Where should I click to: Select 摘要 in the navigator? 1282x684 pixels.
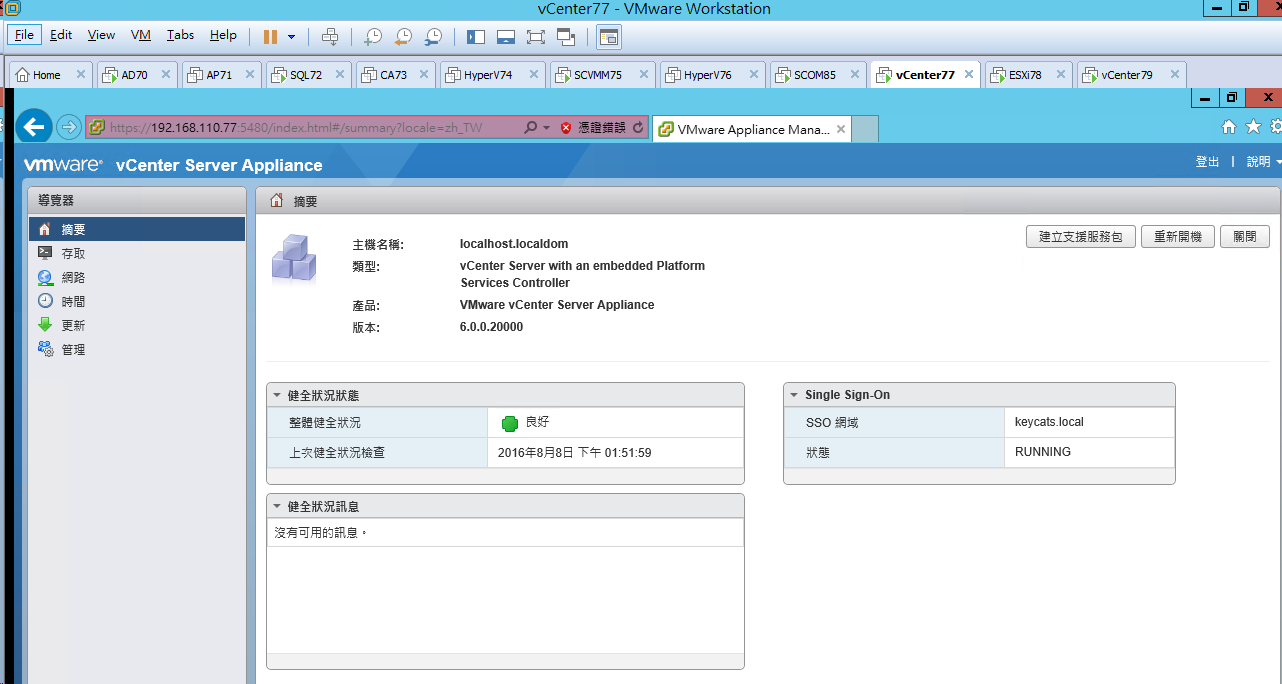coord(137,229)
